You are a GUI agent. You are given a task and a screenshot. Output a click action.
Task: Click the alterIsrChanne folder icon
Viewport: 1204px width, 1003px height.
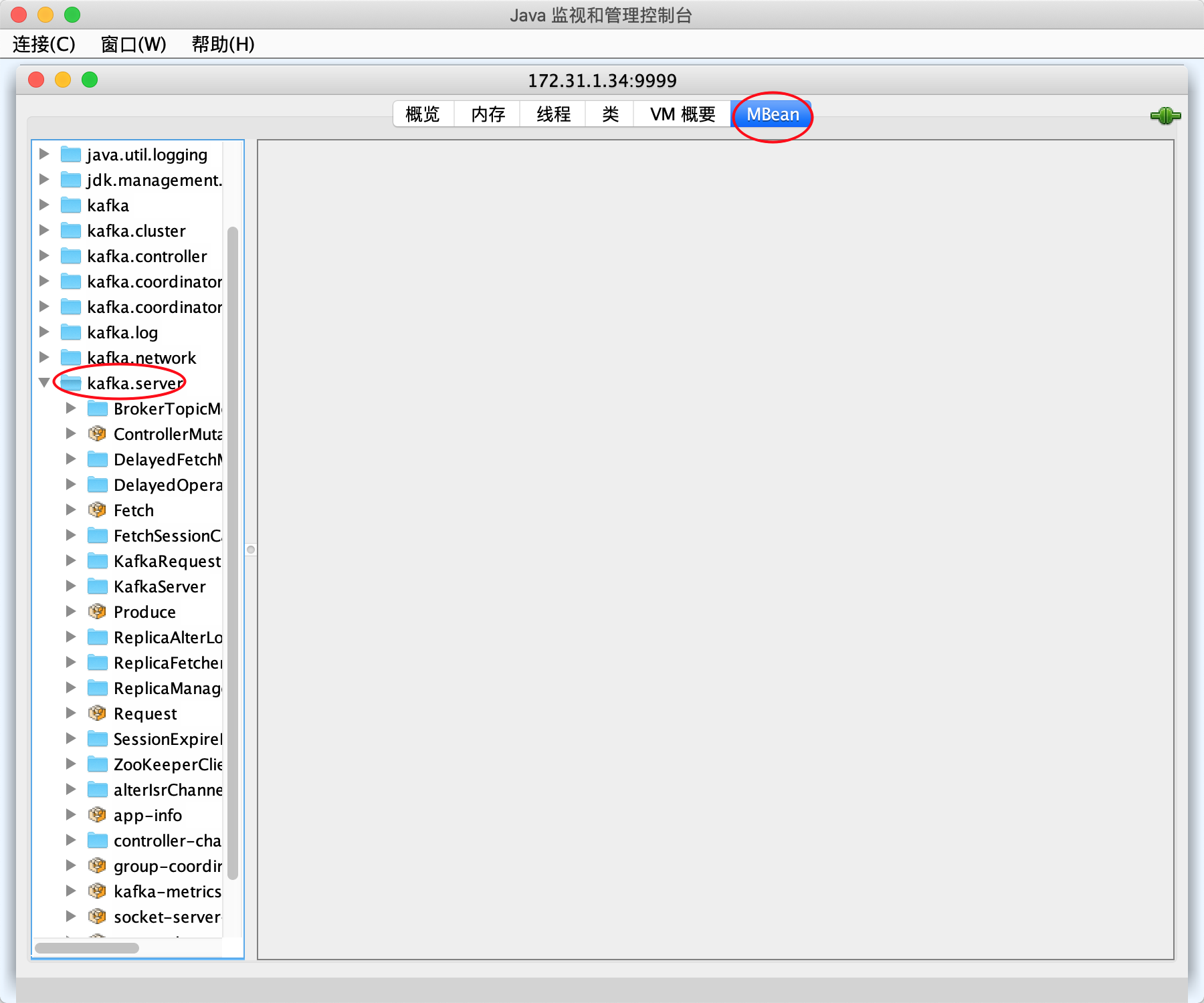[x=98, y=790]
